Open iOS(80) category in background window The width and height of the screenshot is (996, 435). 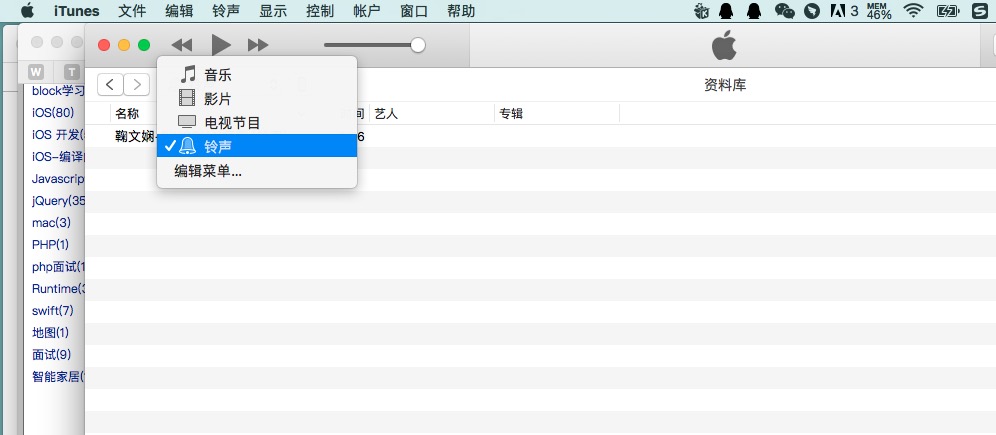(x=53, y=113)
